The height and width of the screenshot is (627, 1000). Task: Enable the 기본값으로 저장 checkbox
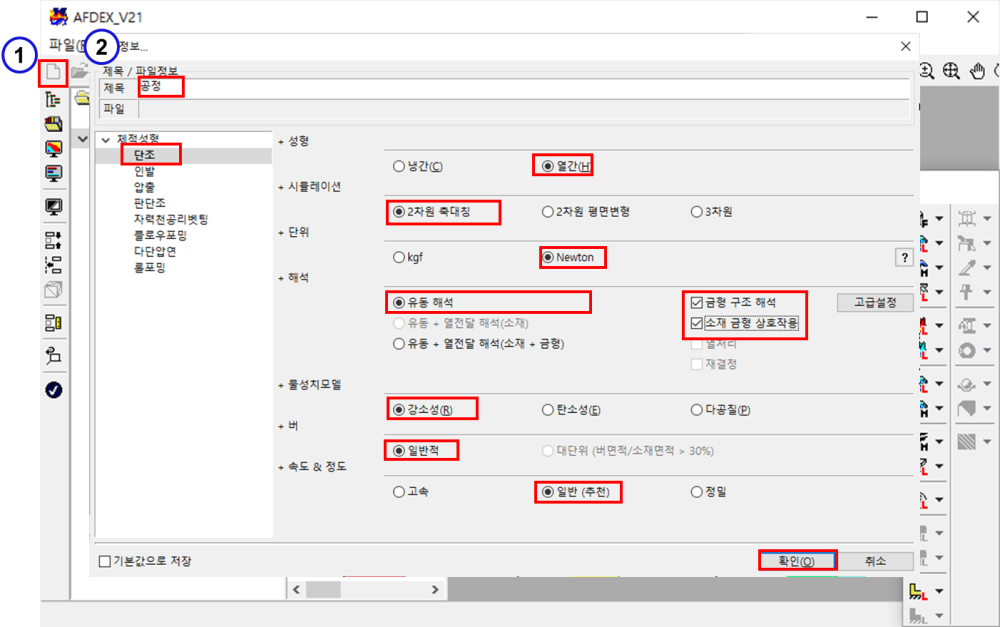point(105,561)
